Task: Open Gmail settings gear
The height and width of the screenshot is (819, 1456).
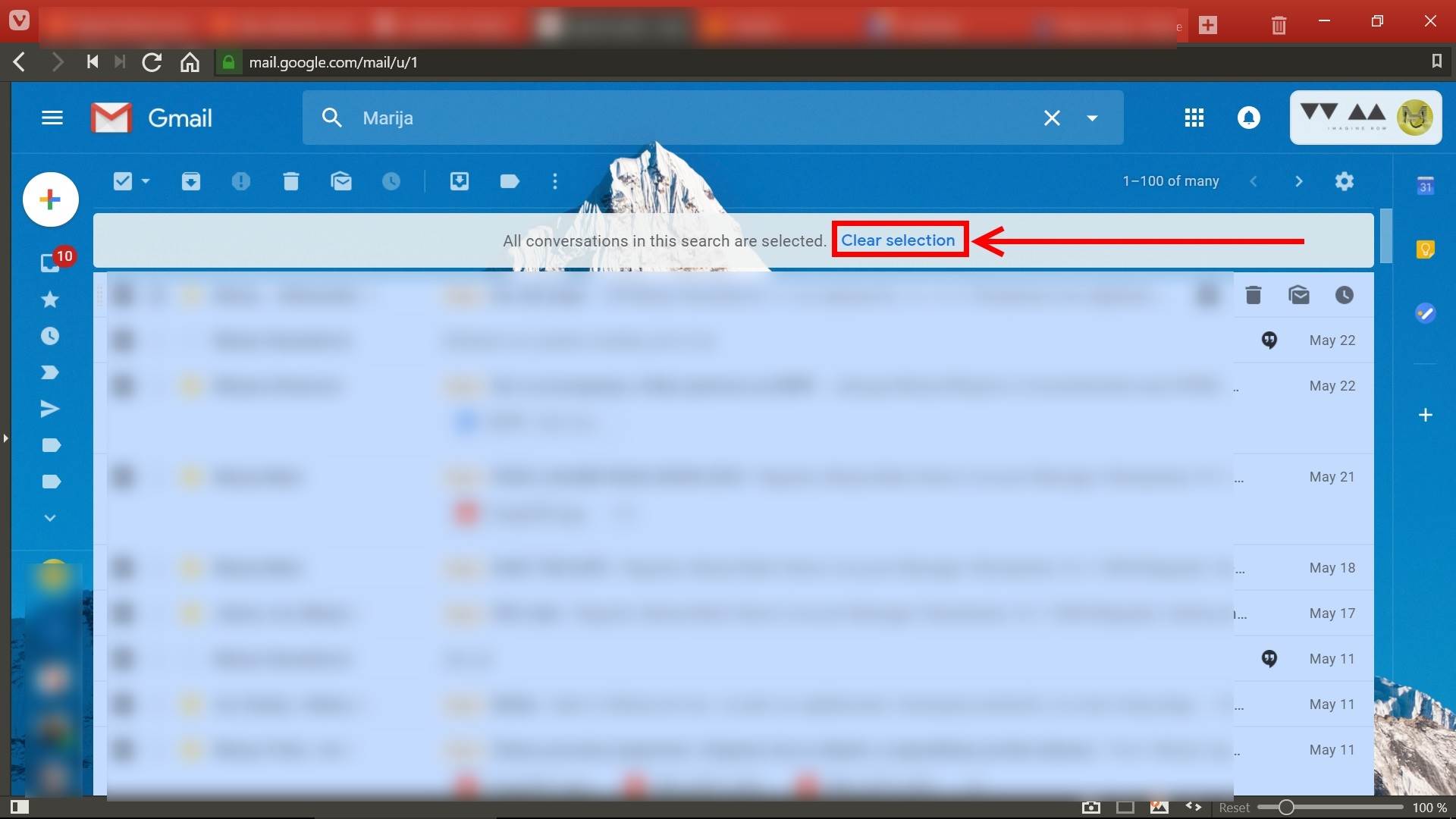Action: click(1344, 181)
